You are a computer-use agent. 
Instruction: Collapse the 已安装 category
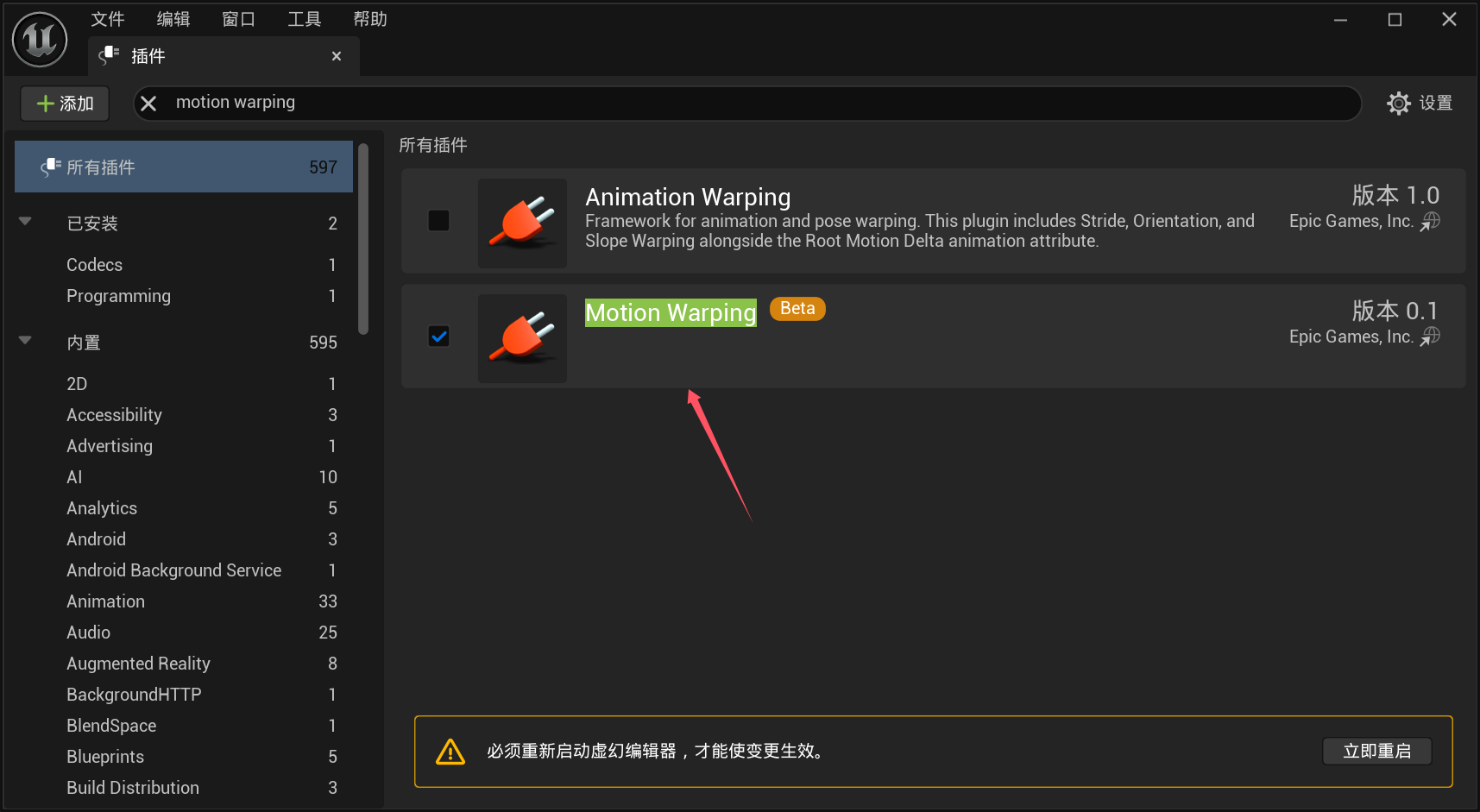[25, 222]
